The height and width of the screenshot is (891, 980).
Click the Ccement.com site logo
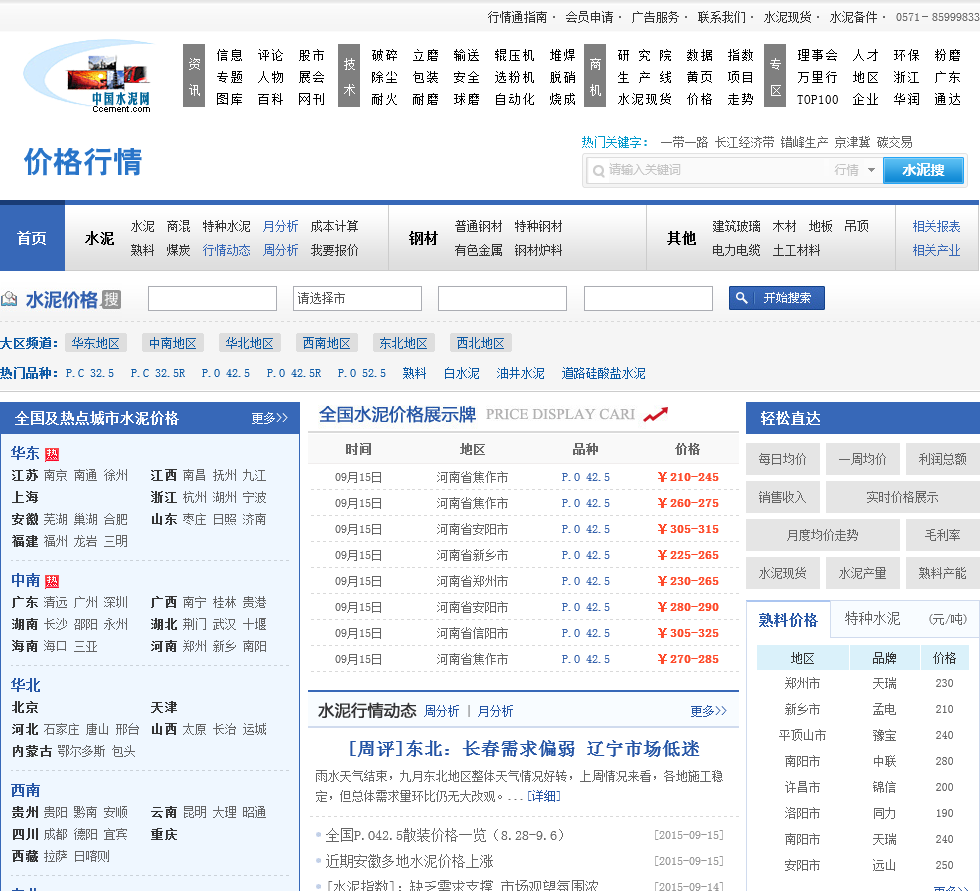coord(90,77)
